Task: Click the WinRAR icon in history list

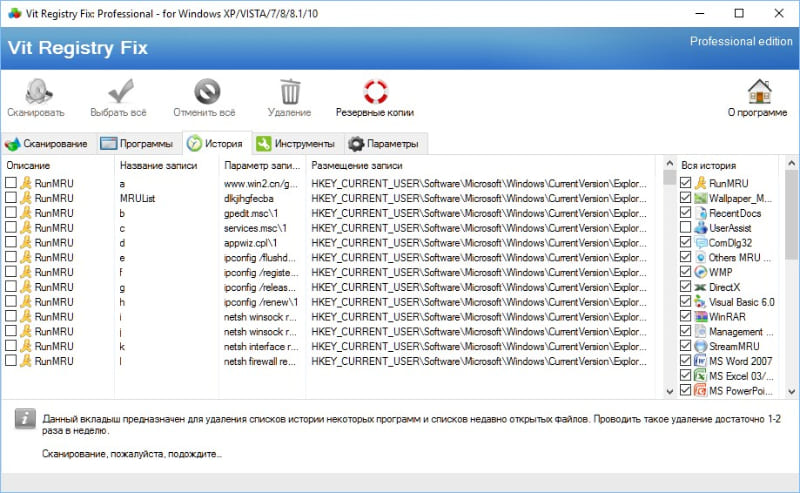Action: tap(701, 316)
